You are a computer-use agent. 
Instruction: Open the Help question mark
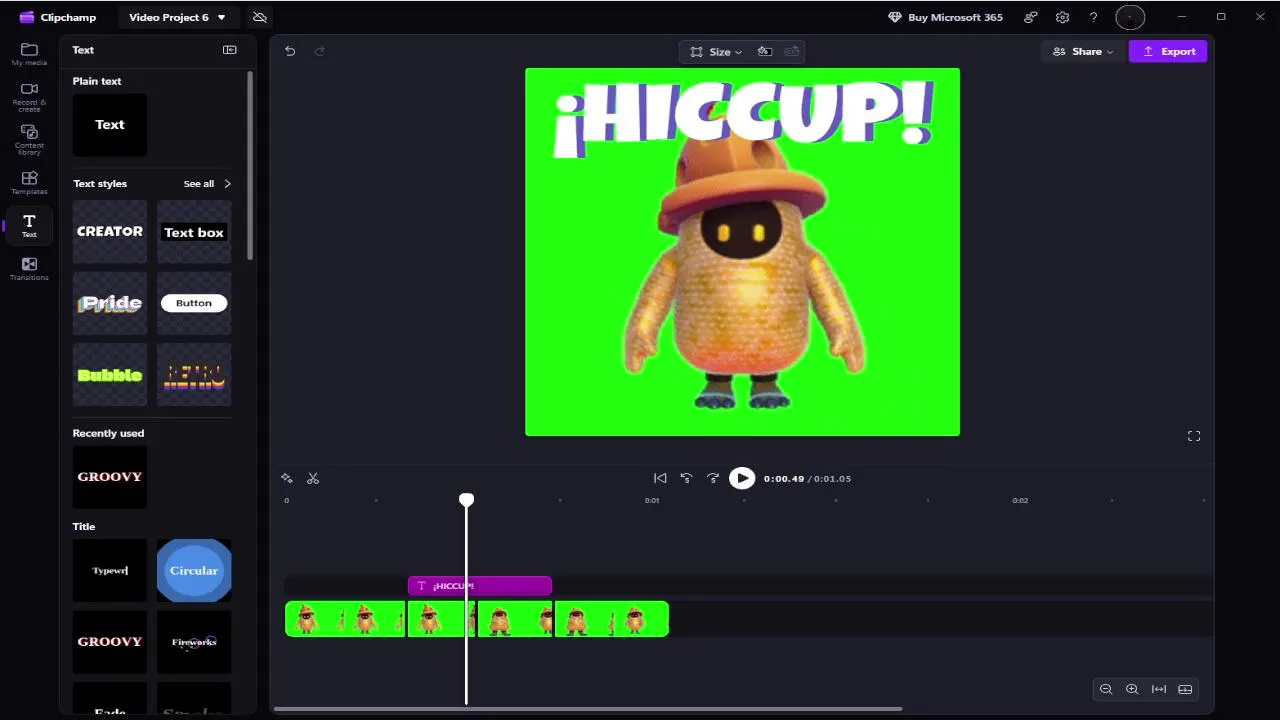coord(1093,17)
